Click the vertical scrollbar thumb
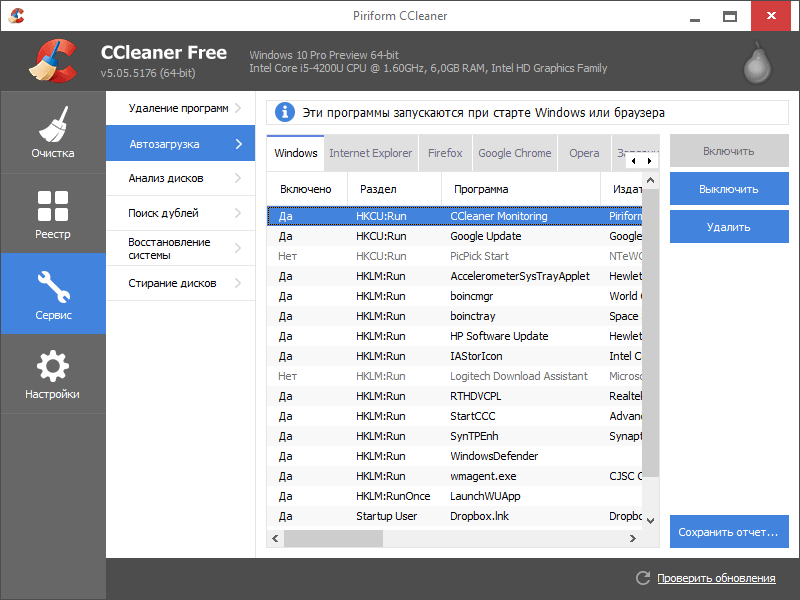The height and width of the screenshot is (600, 800). click(x=651, y=332)
